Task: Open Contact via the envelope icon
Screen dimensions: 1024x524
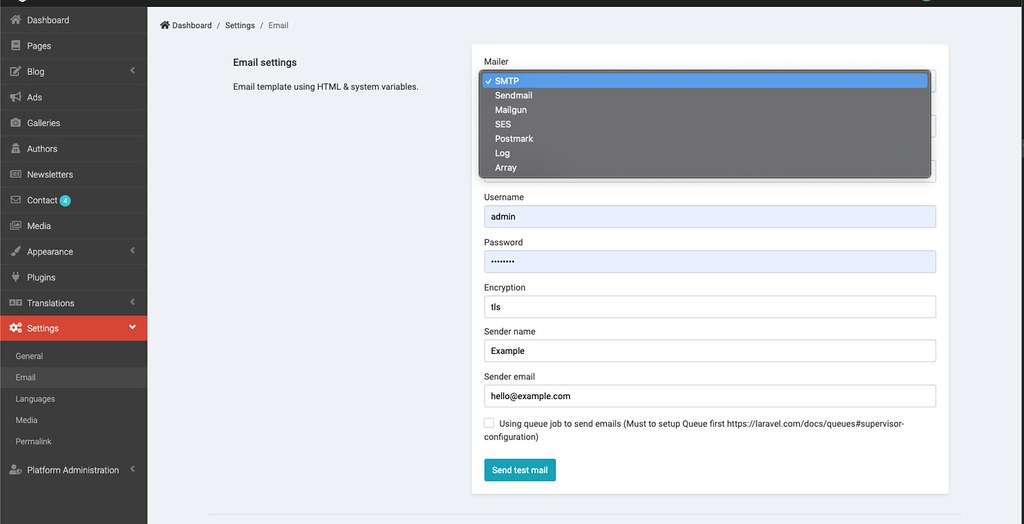Action: tap(16, 200)
